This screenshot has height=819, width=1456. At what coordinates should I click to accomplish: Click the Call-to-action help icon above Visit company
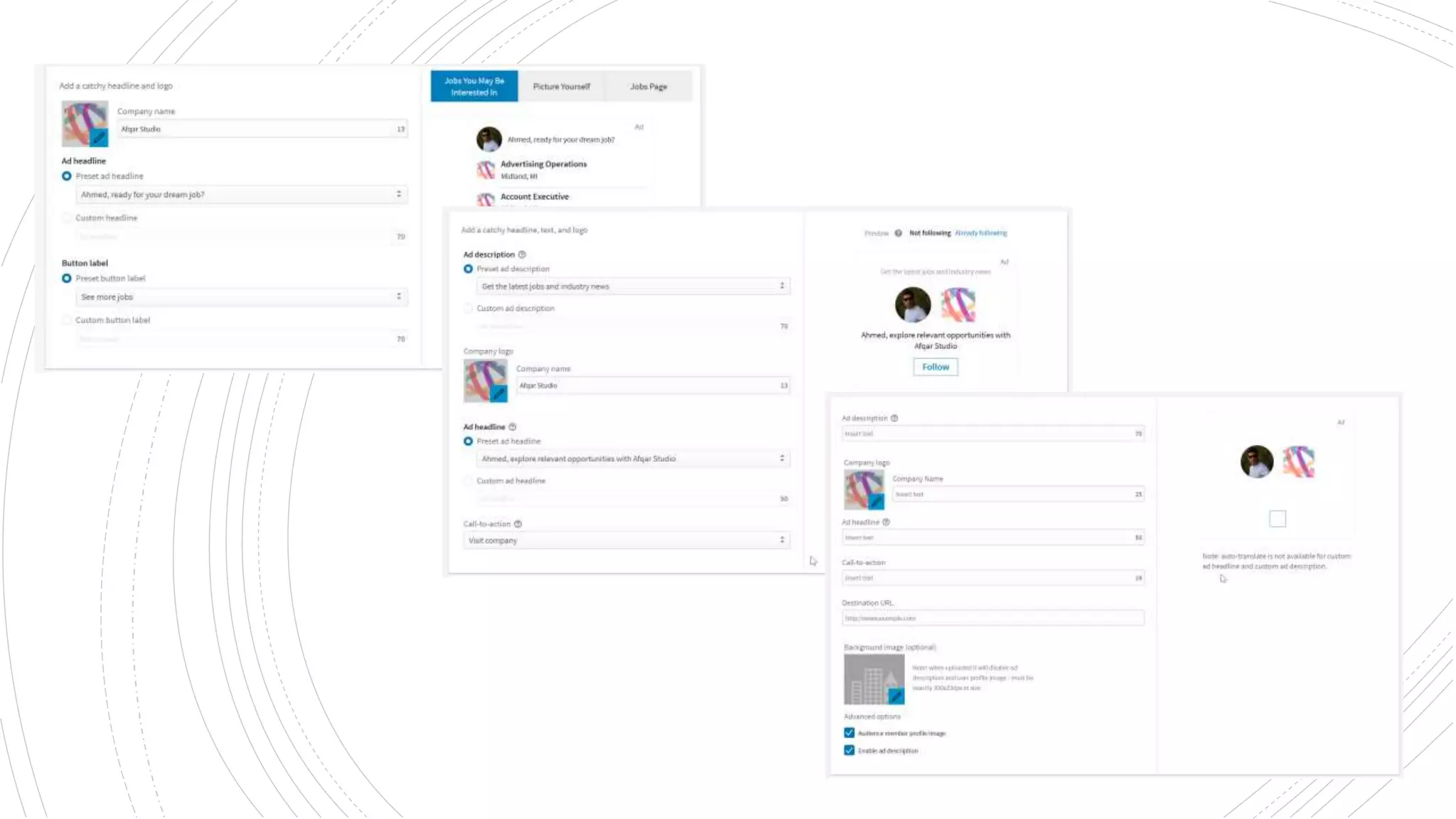pyautogui.click(x=518, y=524)
